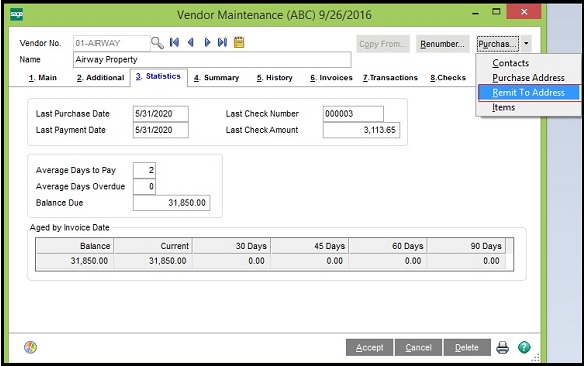The width and height of the screenshot is (584, 366).
Task: Click the Cancel button
Action: coord(418,347)
